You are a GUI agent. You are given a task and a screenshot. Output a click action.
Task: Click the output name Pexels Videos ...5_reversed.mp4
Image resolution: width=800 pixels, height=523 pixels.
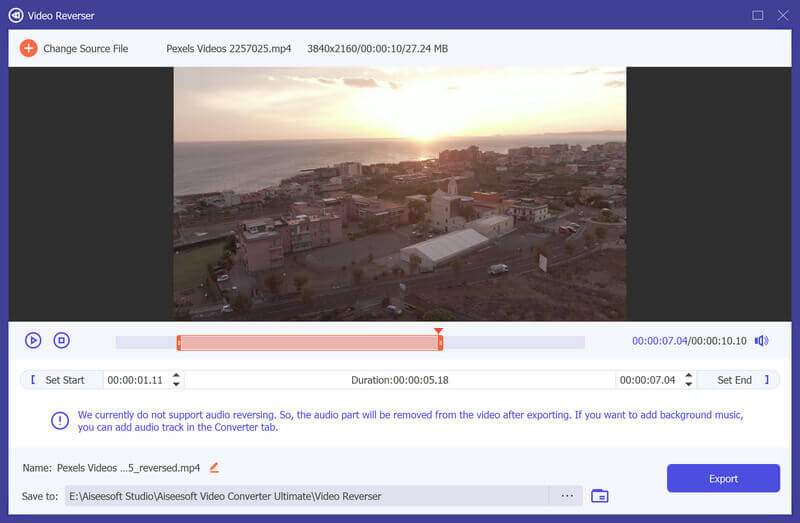point(129,468)
